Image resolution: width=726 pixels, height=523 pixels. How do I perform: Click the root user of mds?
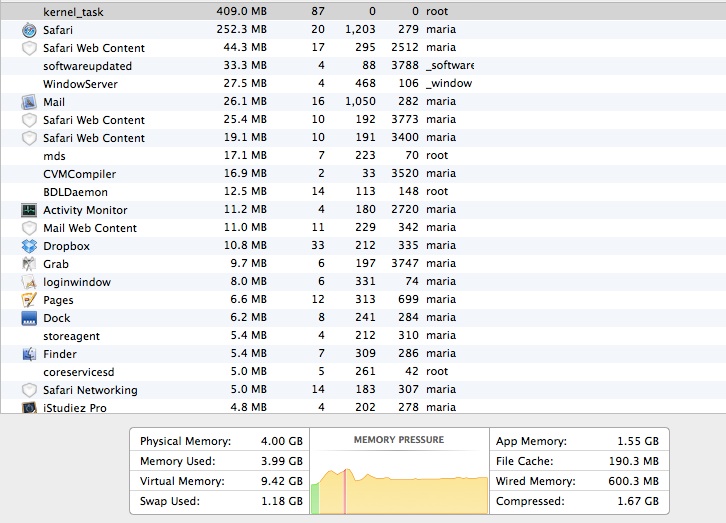pos(437,155)
